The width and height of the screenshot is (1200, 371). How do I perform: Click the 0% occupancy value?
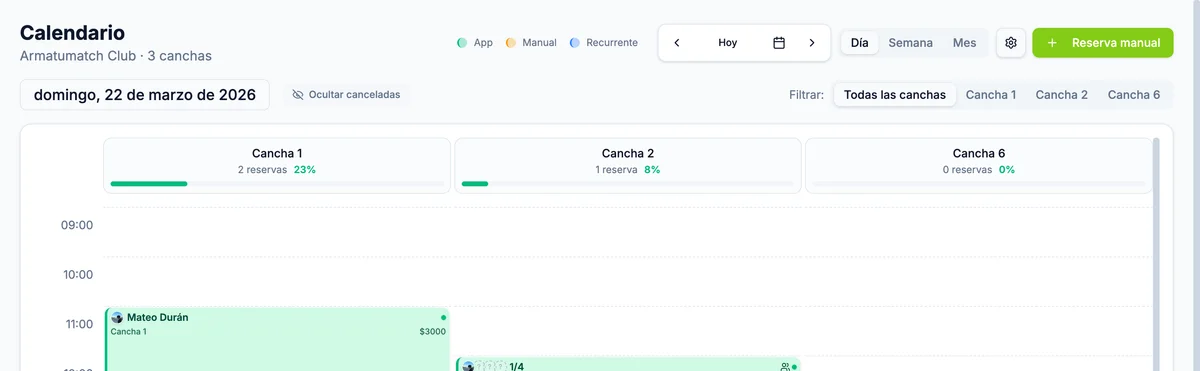(x=1006, y=170)
